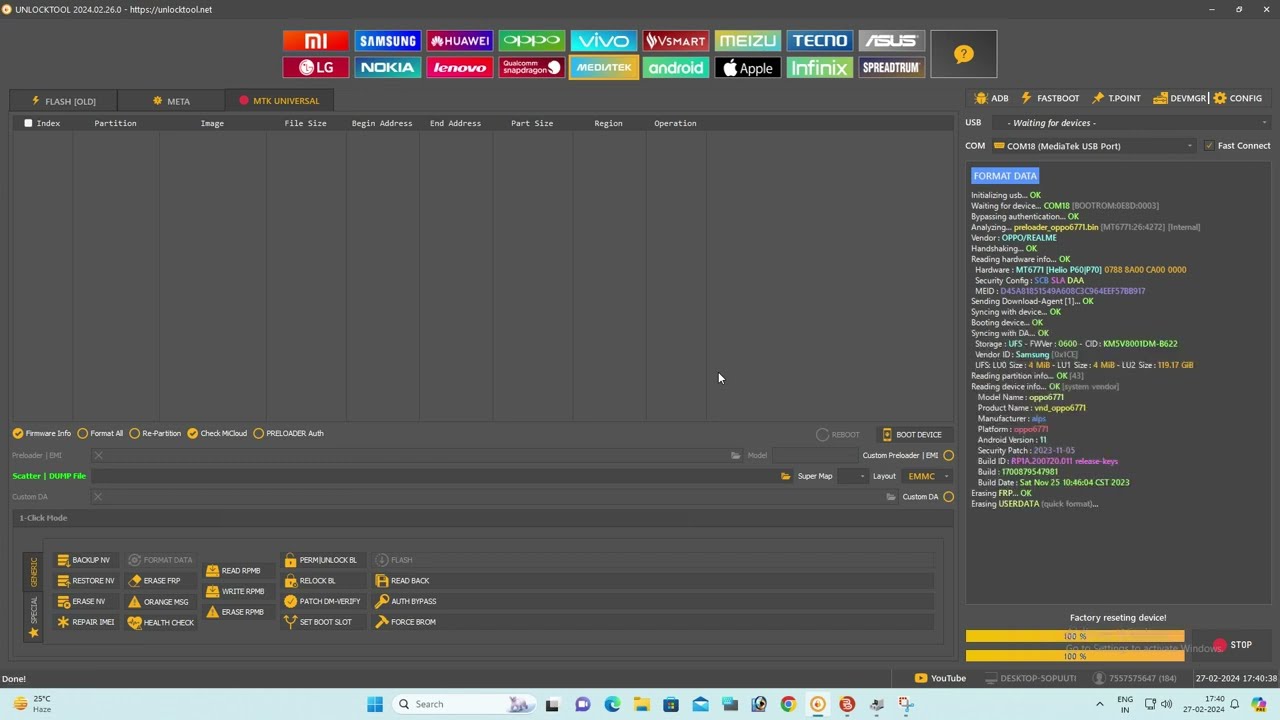Enable the Format All option
1280x720 pixels.
pos(83,434)
